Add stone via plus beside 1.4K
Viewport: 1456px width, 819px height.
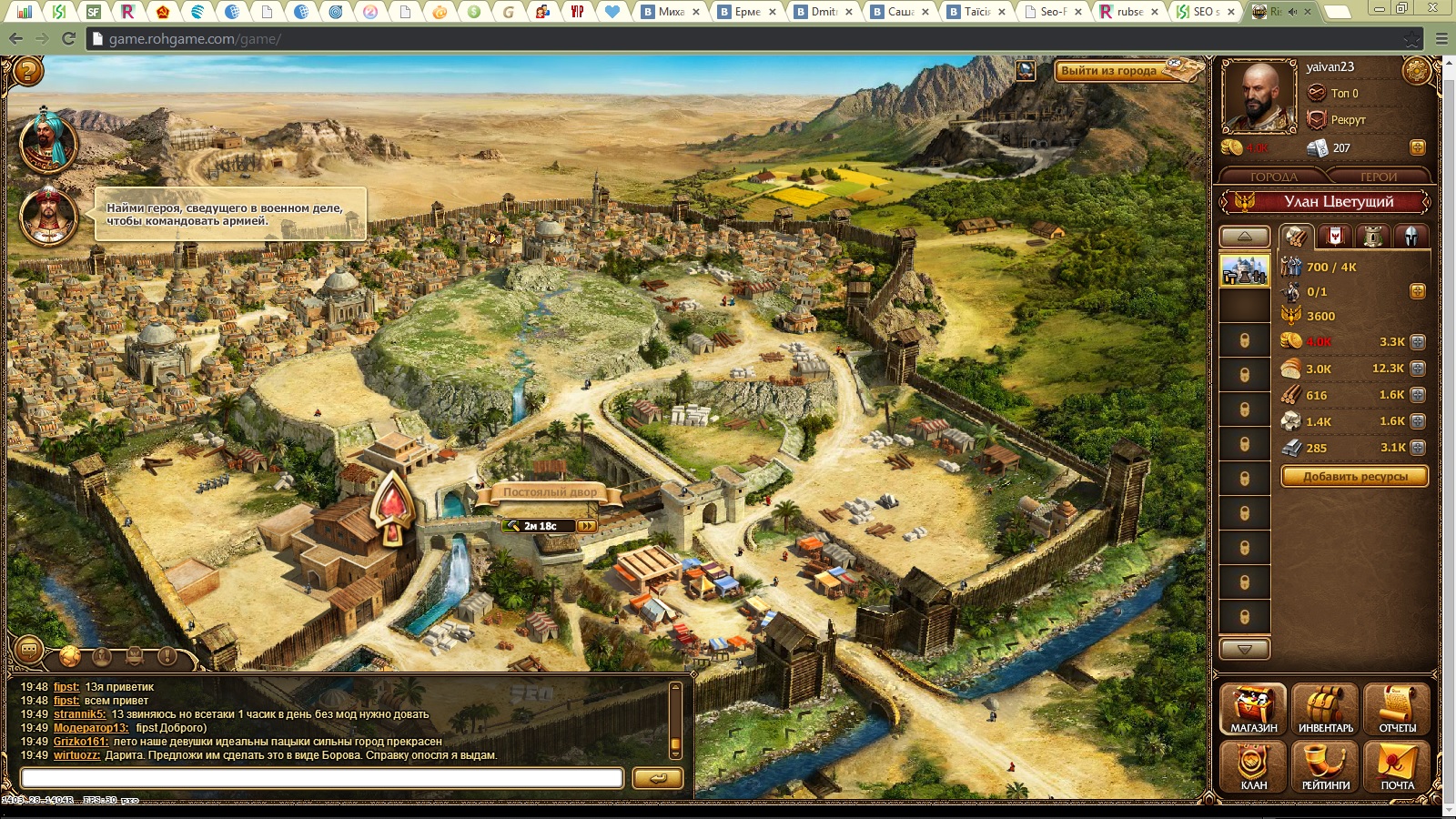1418,421
